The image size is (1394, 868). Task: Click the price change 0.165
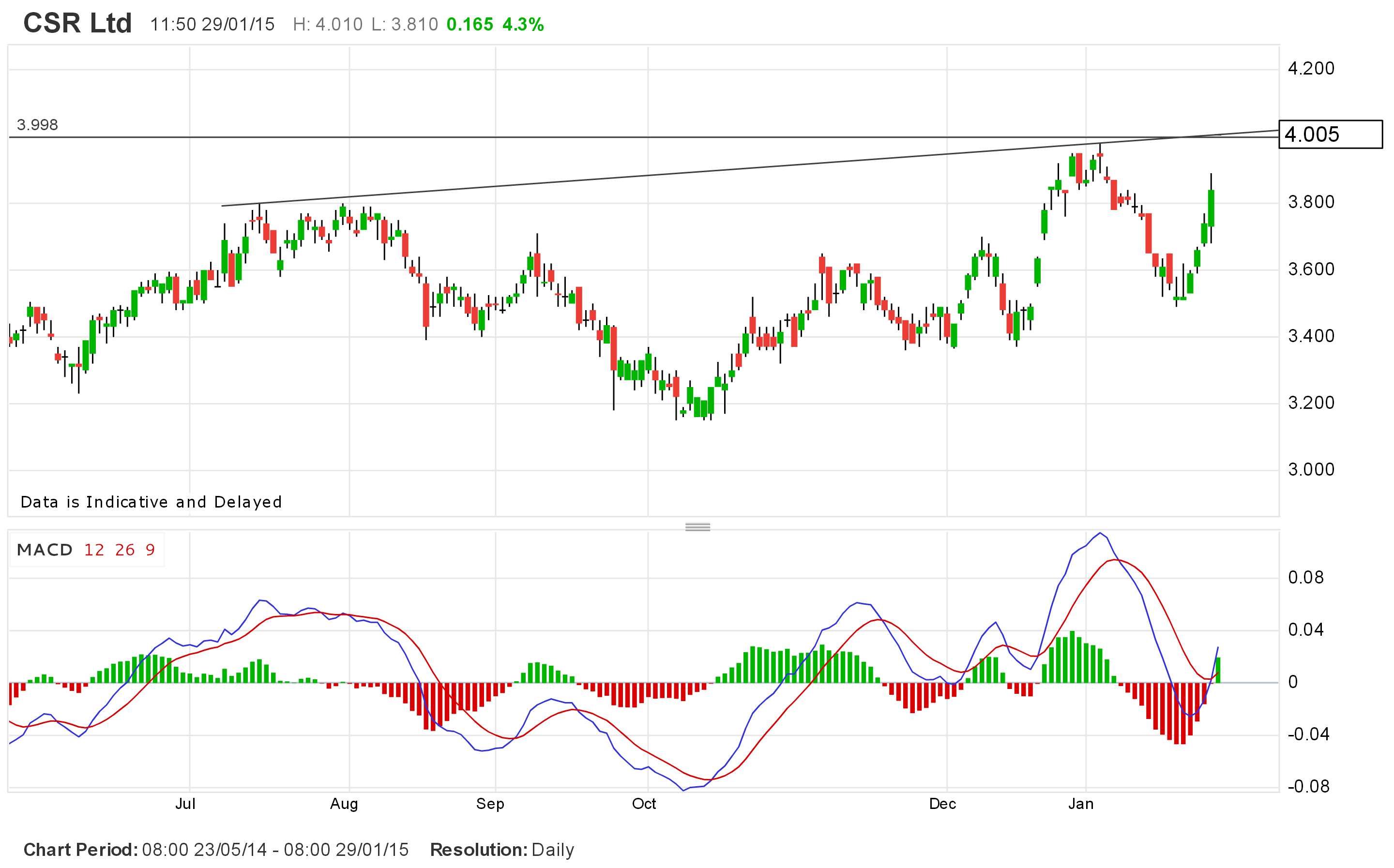point(470,25)
